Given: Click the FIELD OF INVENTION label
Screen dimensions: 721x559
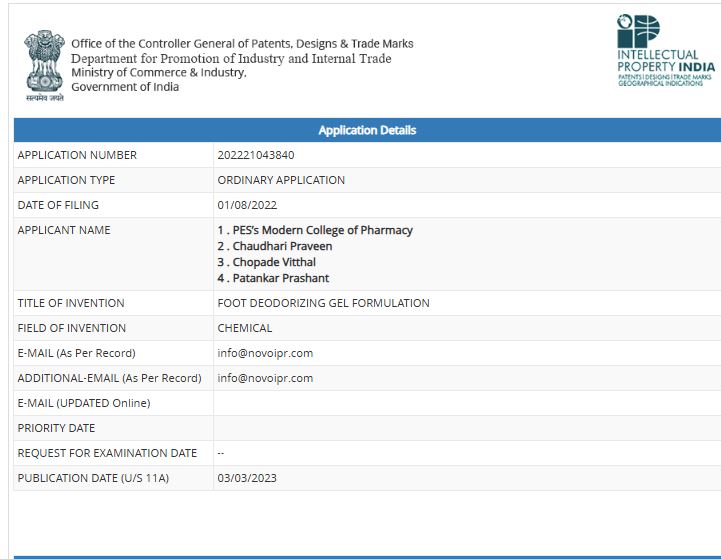Looking at the screenshot, I should click(x=71, y=328).
